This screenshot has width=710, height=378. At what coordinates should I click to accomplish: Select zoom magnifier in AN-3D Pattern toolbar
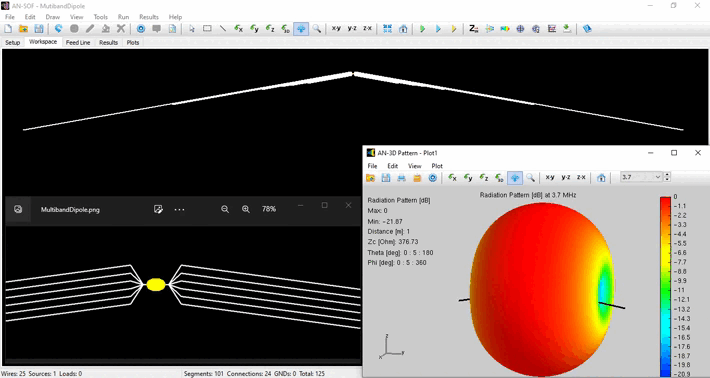coord(530,178)
